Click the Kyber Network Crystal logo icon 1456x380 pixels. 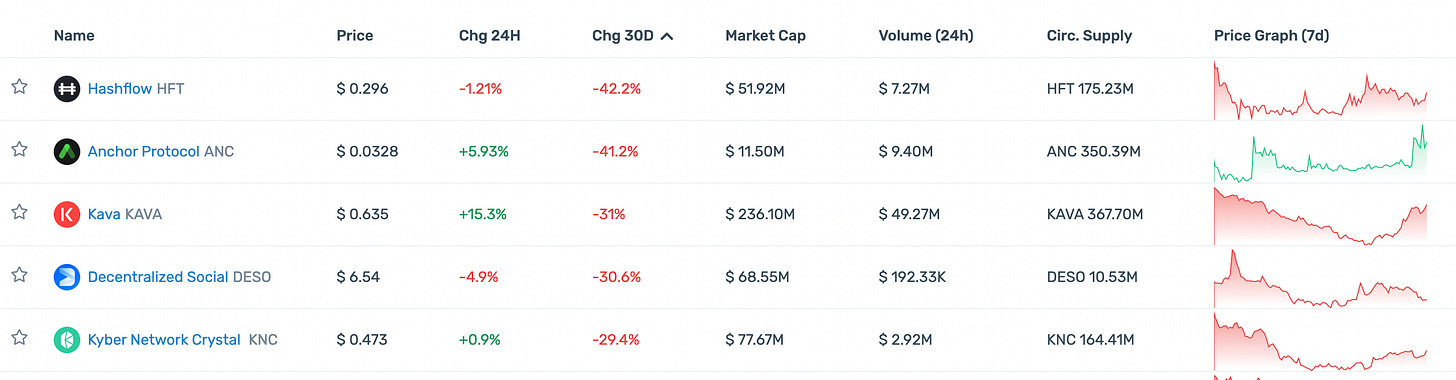tap(66, 340)
